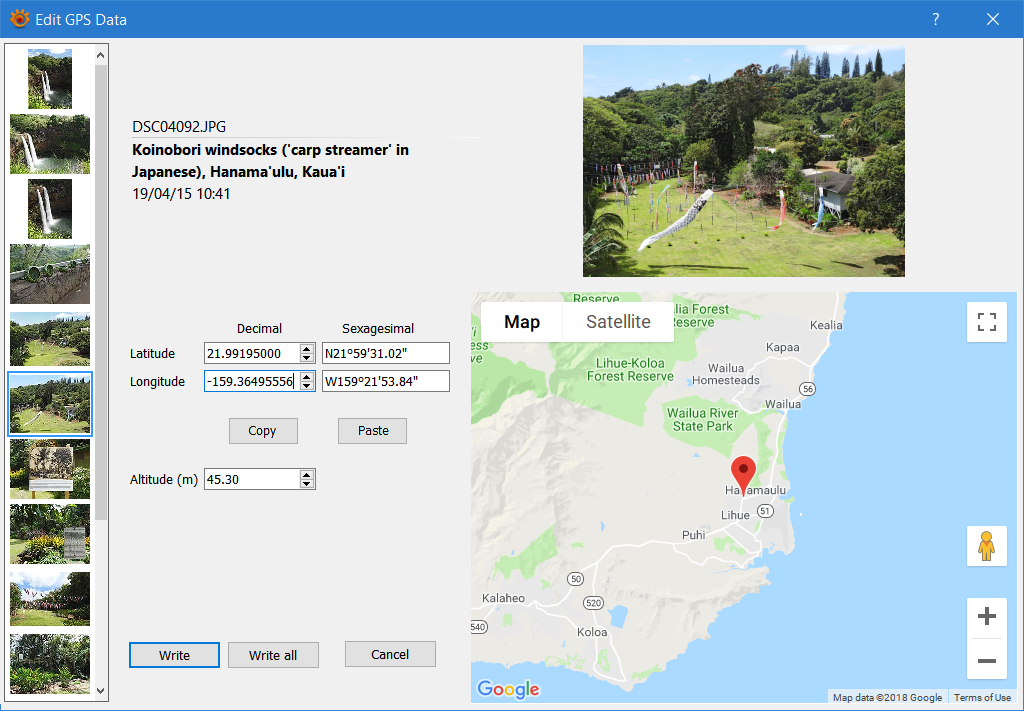
Task: Click the sexagesimal longitude field
Action: pos(386,381)
